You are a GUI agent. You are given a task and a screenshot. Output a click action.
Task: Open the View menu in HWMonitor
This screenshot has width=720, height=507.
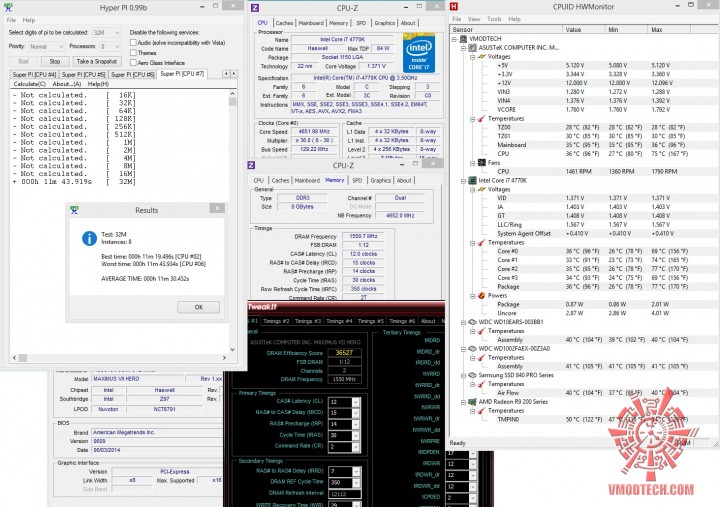[474, 19]
